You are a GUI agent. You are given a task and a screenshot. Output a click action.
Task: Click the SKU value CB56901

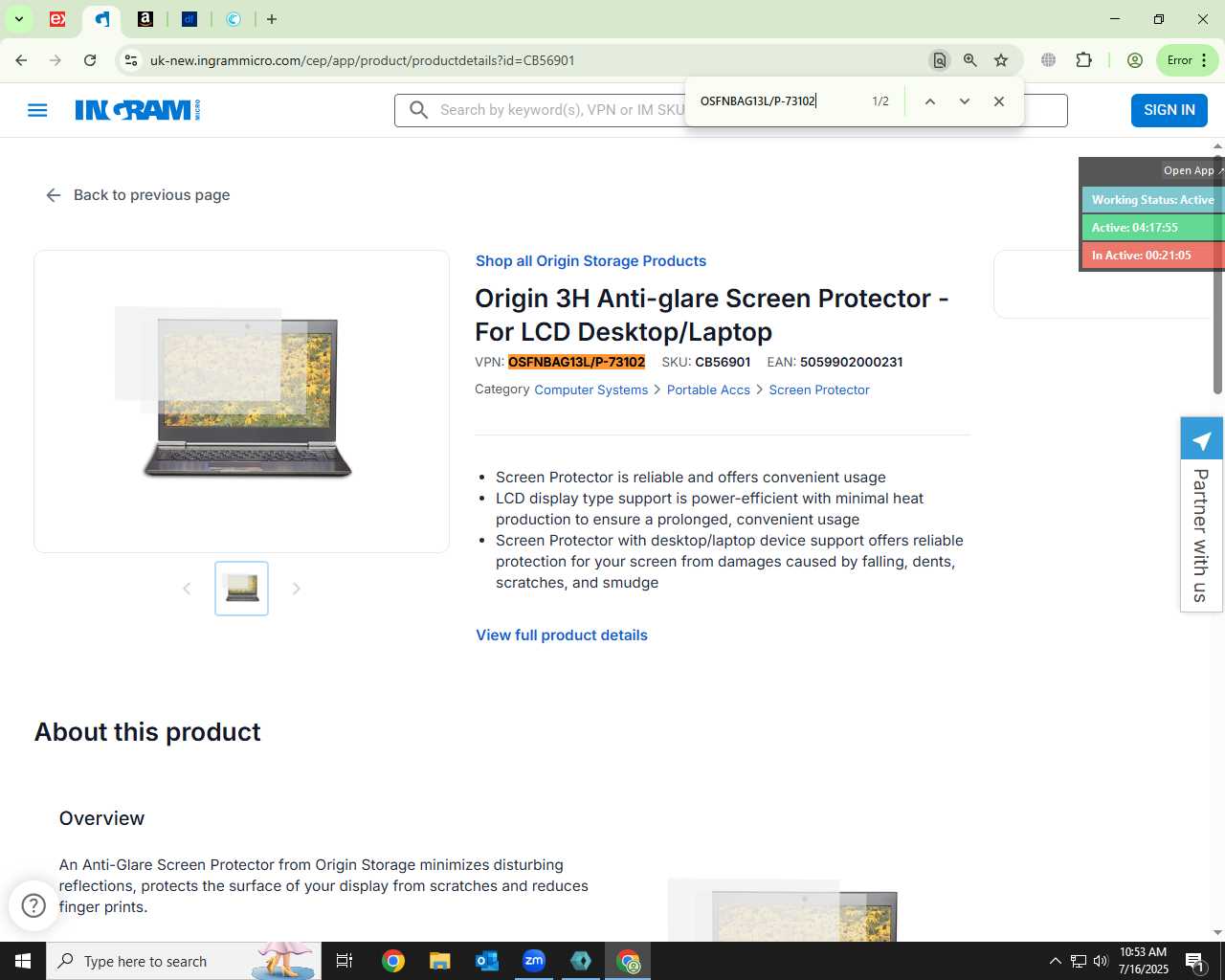(x=723, y=362)
